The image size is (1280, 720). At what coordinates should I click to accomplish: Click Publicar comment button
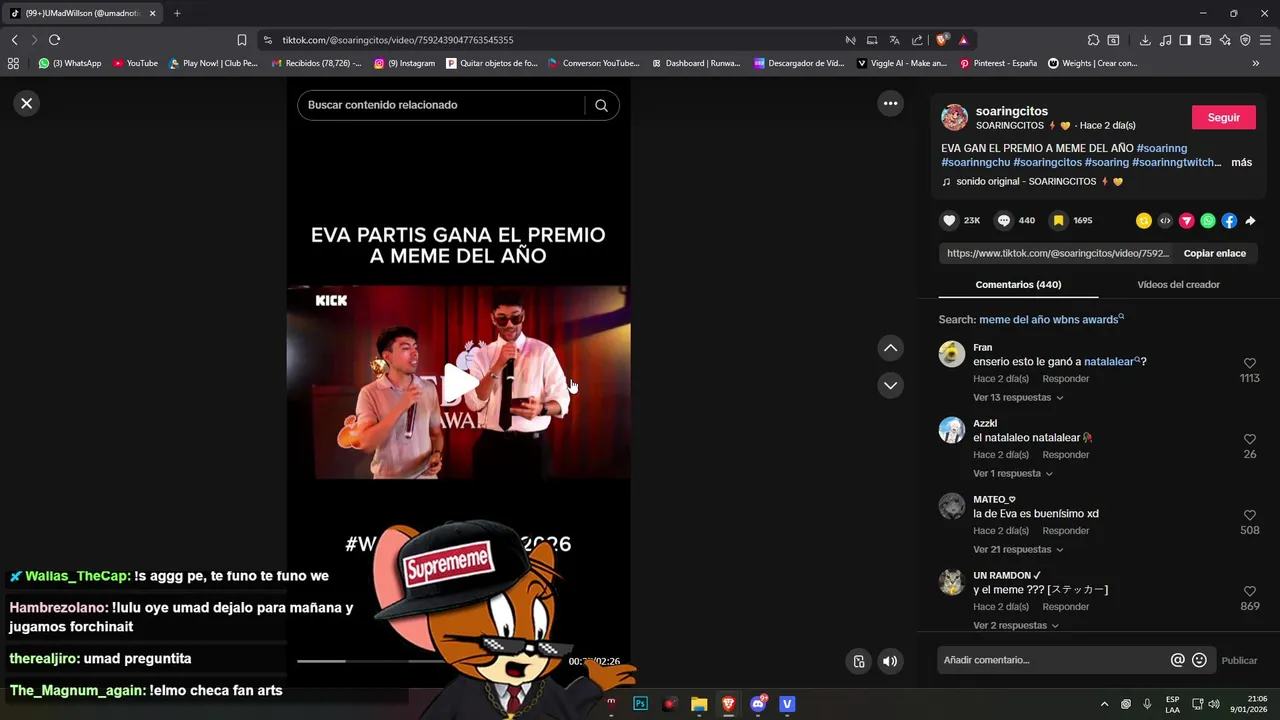1239,660
